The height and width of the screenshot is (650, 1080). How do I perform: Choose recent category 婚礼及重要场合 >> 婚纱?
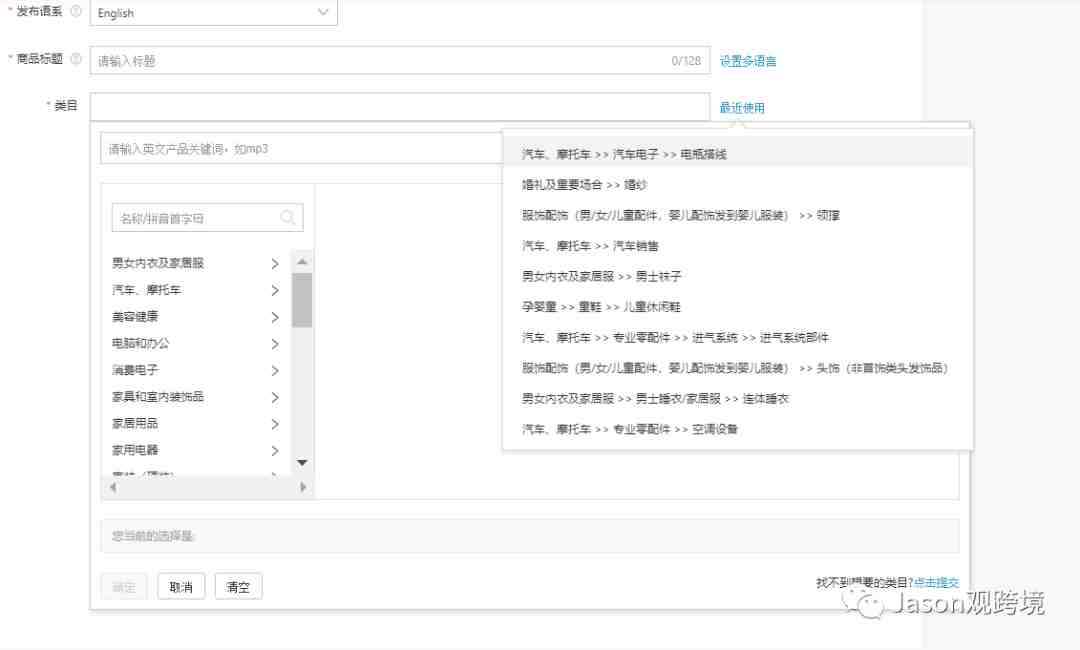tap(584, 185)
